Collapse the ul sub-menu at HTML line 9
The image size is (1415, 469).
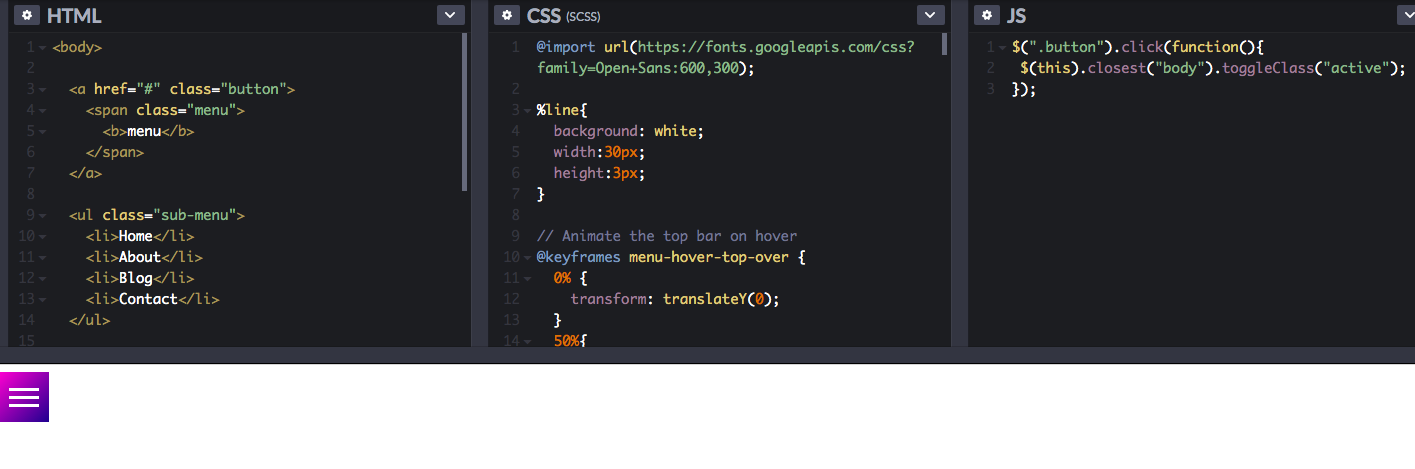[x=43, y=216]
